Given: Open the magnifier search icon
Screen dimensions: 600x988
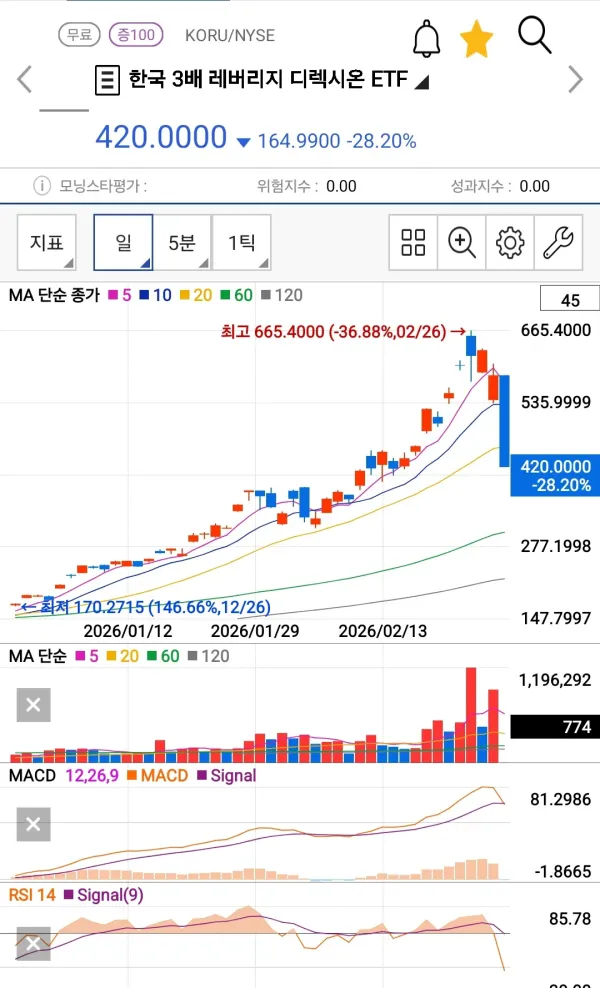Looking at the screenshot, I should click(x=534, y=35).
